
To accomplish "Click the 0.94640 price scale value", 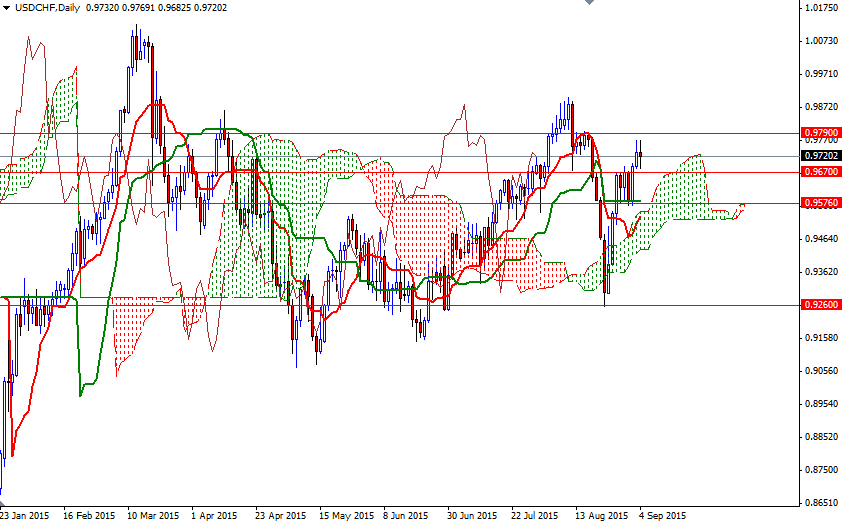I will coord(822,238).
